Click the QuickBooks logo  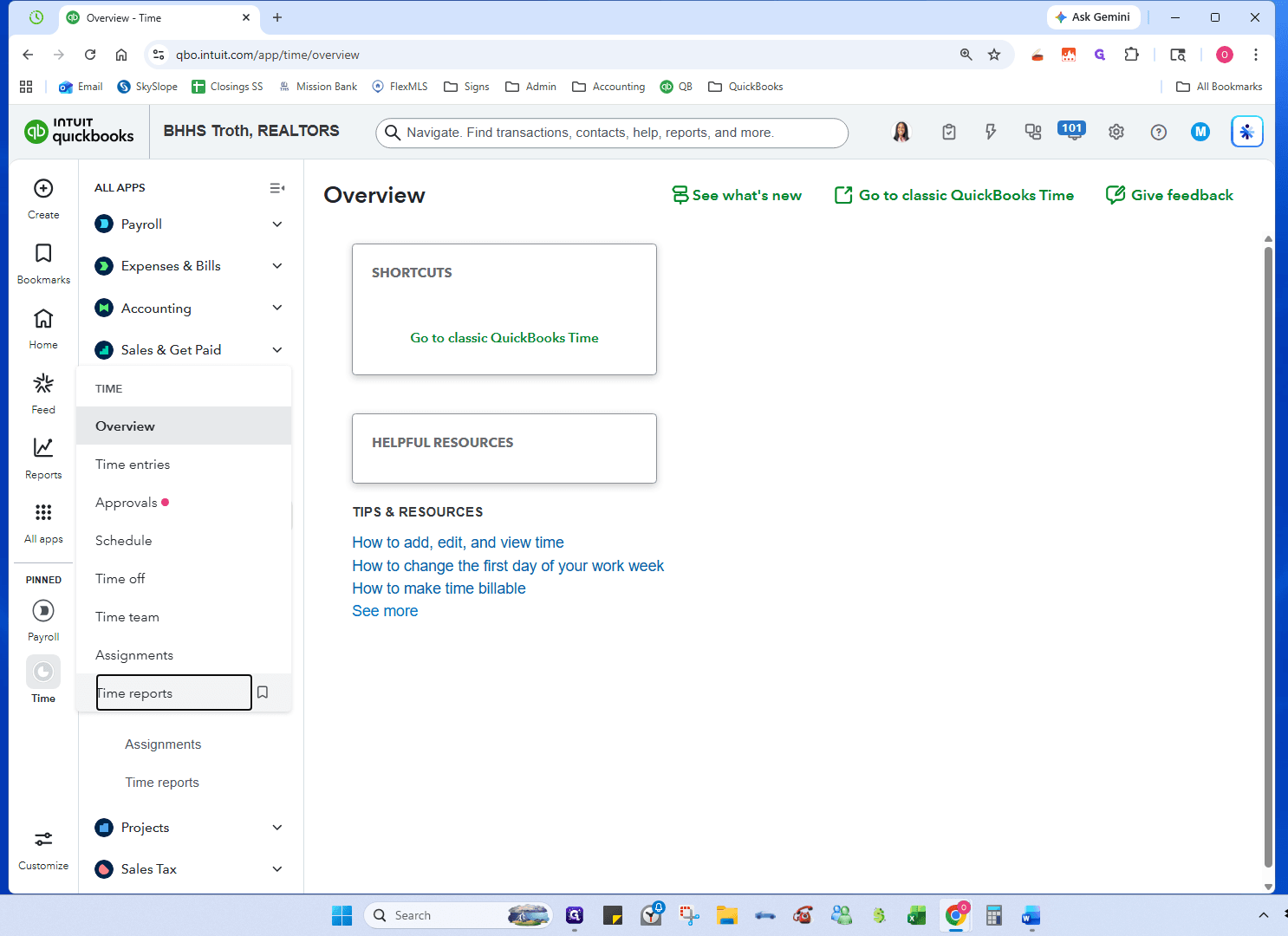coord(79,131)
